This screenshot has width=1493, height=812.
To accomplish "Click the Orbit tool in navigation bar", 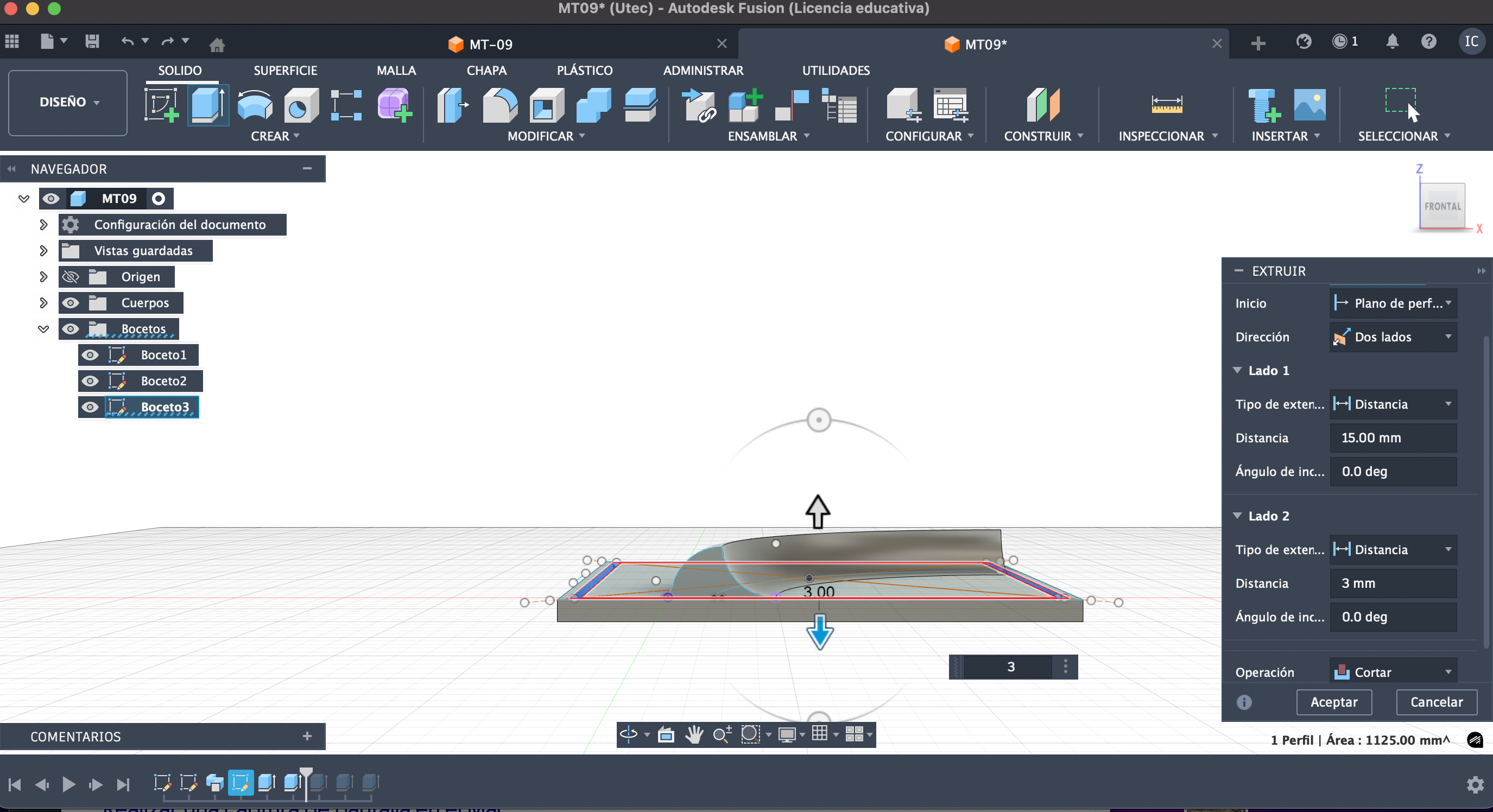I will click(628, 734).
